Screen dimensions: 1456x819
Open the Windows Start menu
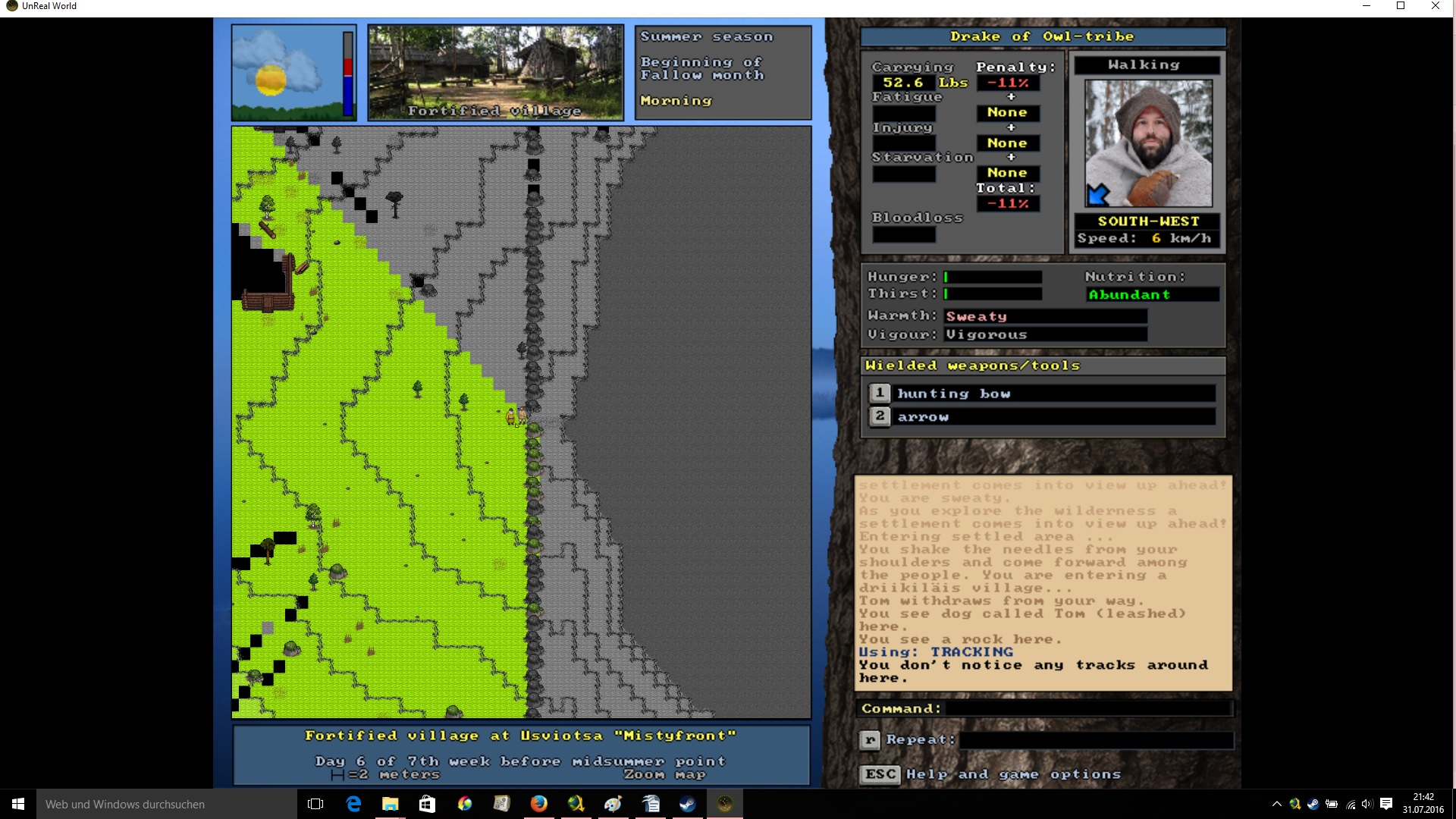click(x=18, y=804)
